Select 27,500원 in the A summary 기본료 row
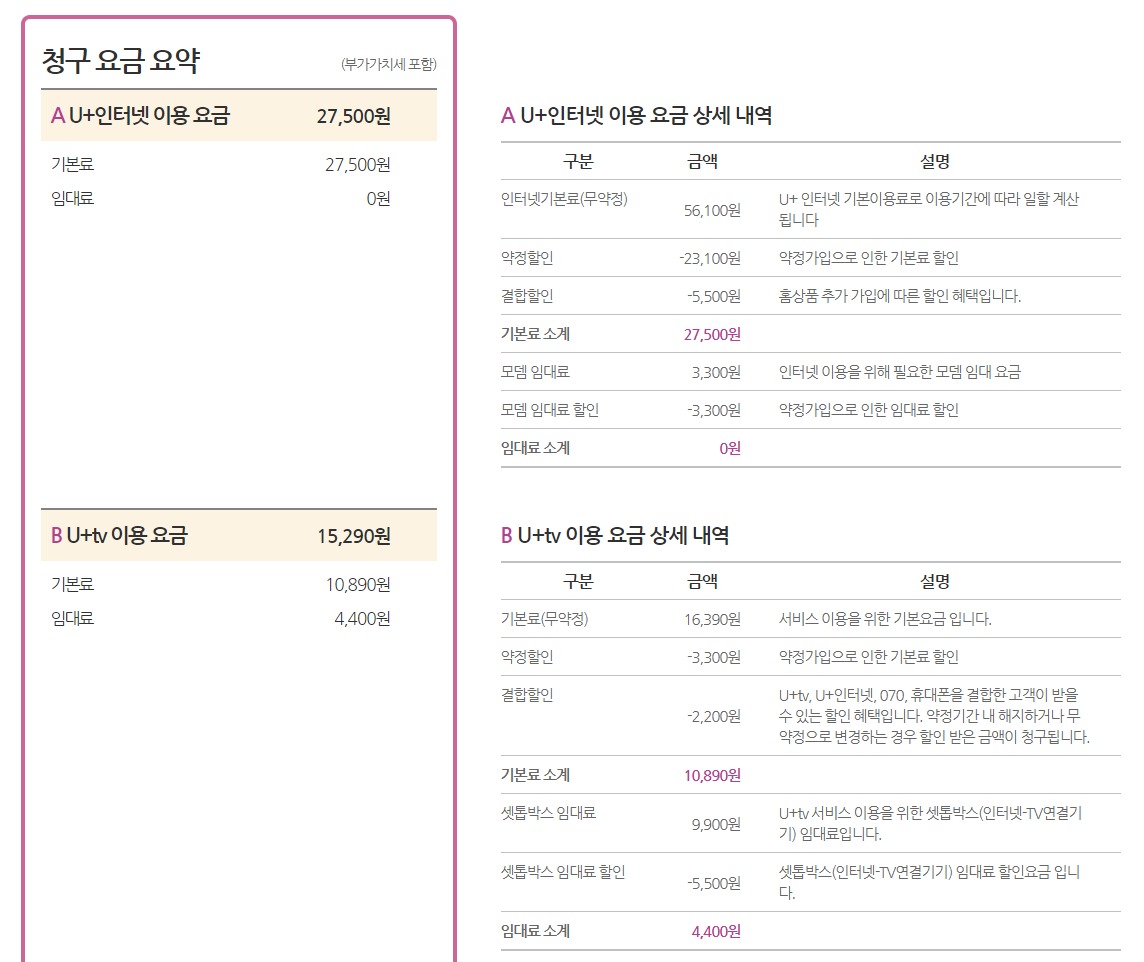The height and width of the screenshot is (962, 1144). (x=358, y=165)
